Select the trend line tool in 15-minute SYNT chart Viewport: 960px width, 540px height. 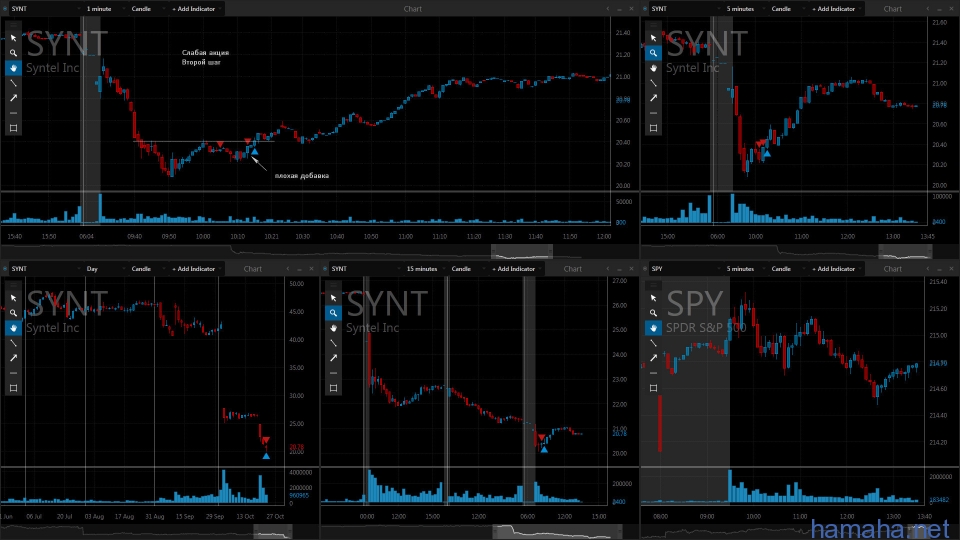click(x=333, y=343)
